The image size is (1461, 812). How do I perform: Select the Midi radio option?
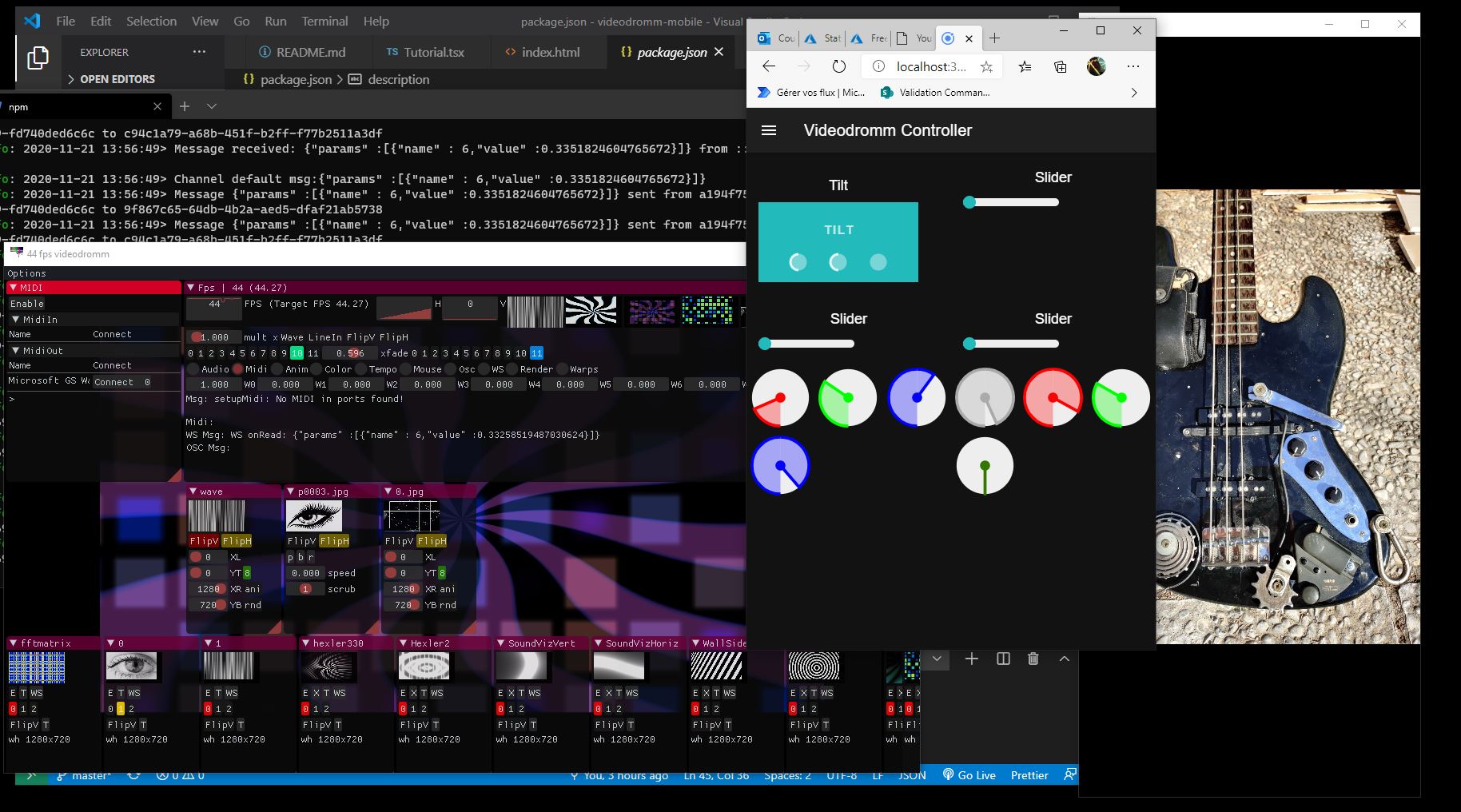click(x=238, y=369)
